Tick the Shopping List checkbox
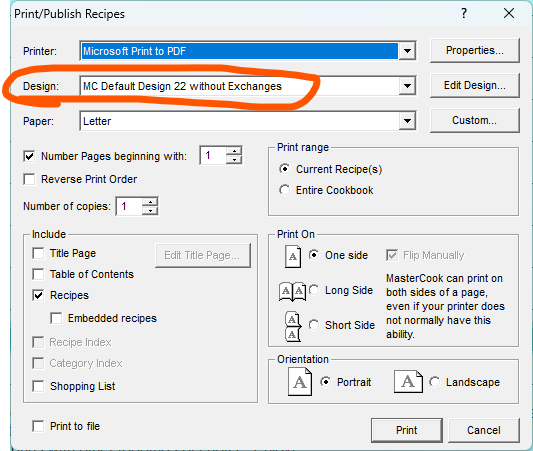533x451 pixels. [x=38, y=386]
